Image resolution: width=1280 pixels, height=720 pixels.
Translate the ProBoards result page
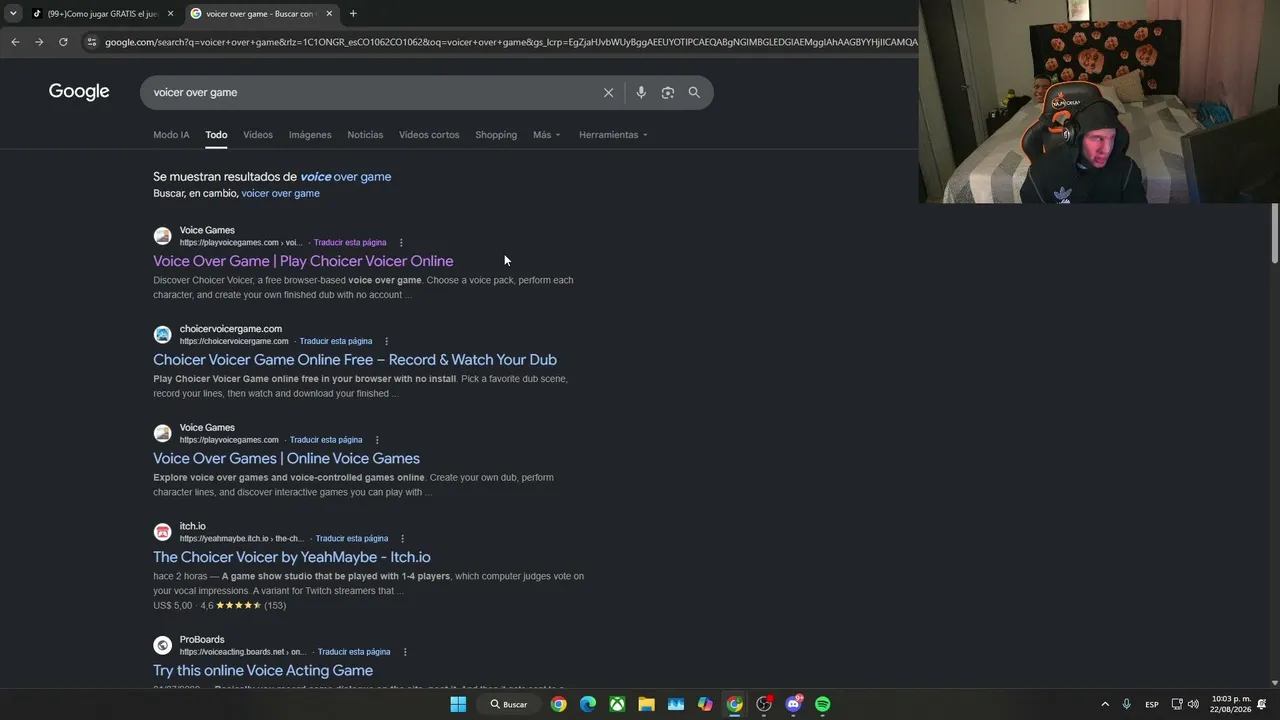[x=354, y=652]
